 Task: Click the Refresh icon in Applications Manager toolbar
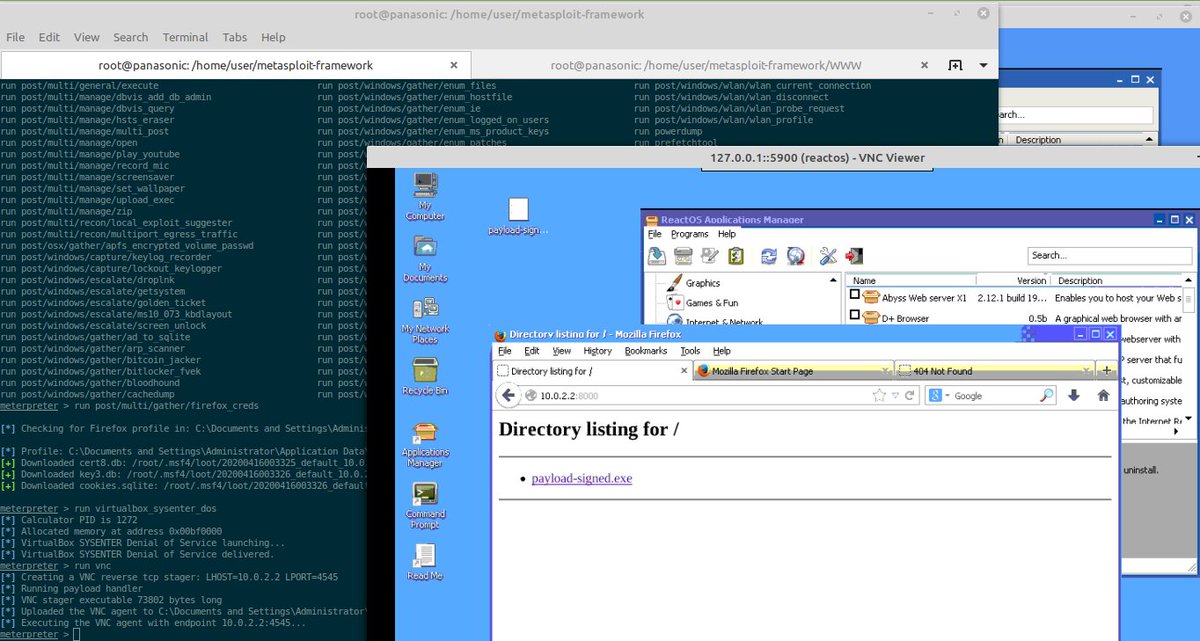[x=769, y=256]
